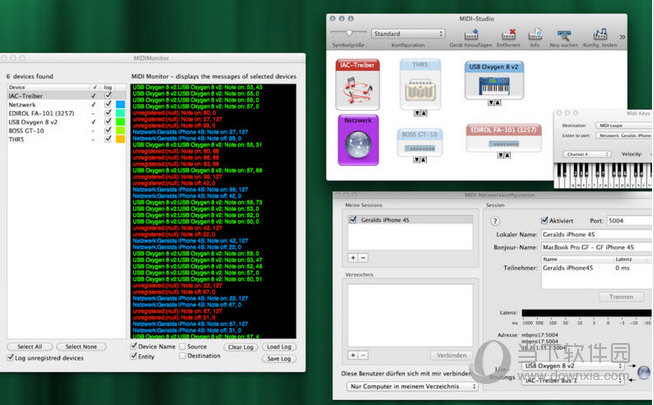Select the THR5 amplifier device icon

point(420,84)
